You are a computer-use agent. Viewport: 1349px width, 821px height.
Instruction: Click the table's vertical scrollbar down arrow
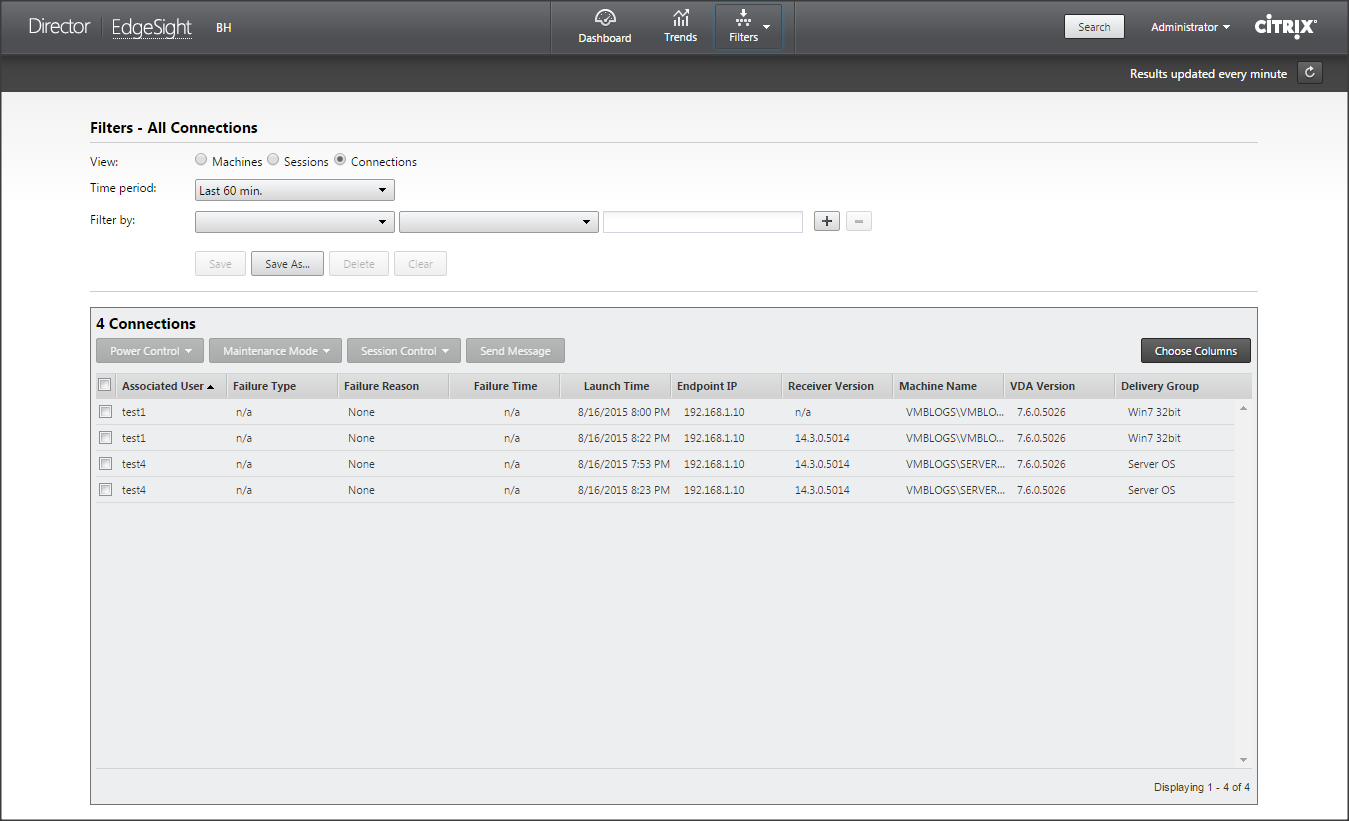click(1243, 759)
